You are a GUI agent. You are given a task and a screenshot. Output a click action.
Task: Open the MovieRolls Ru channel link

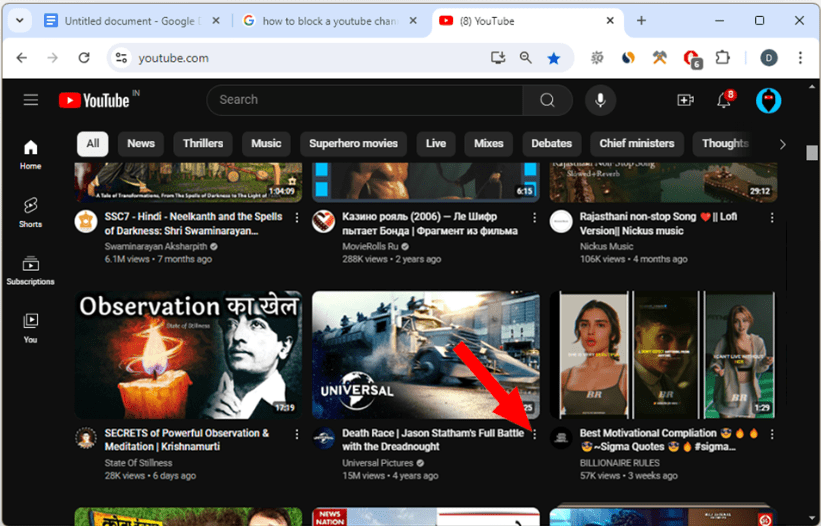[x=370, y=247]
